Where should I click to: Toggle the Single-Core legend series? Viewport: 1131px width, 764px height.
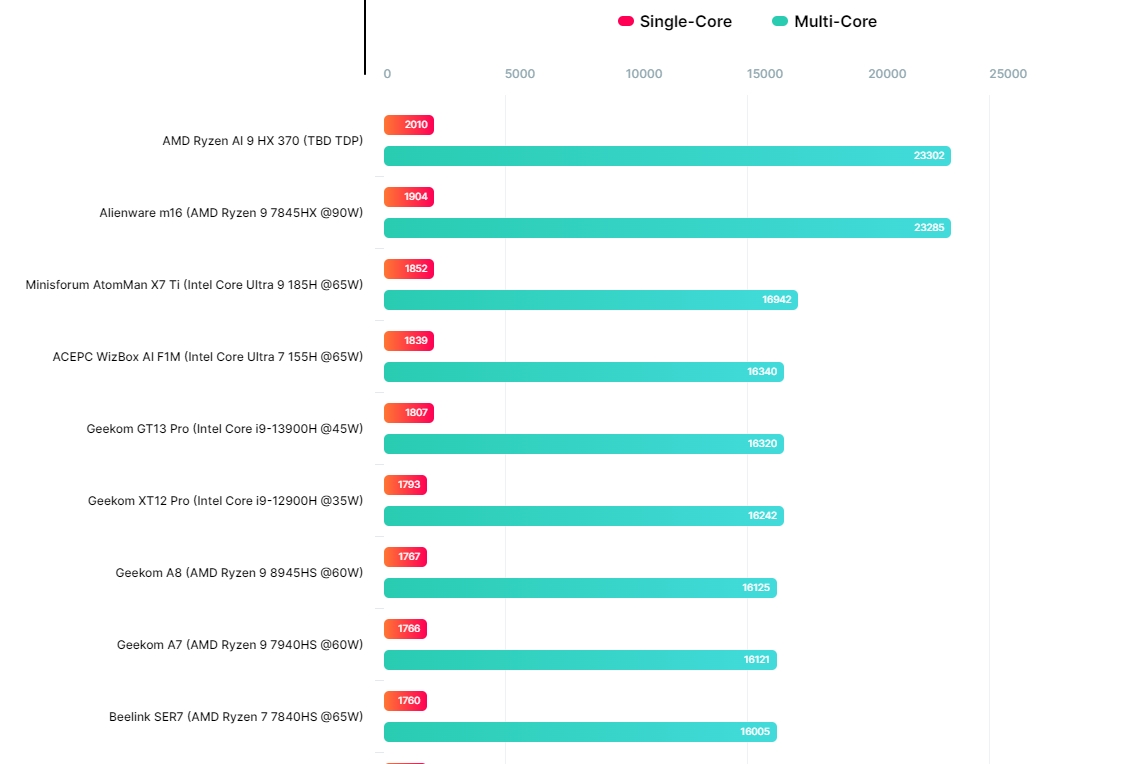pos(685,22)
